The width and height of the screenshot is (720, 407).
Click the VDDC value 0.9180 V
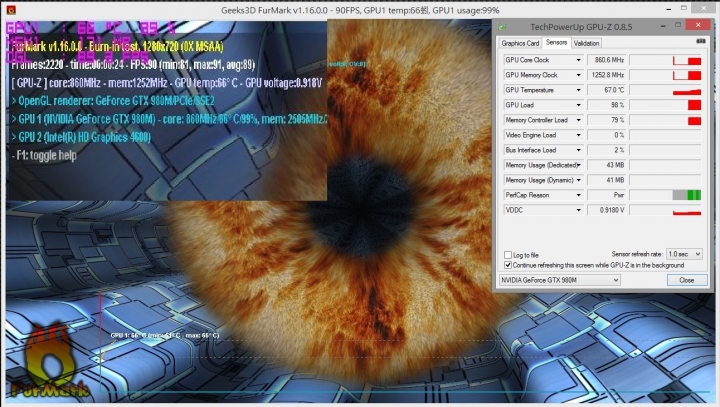(607, 210)
